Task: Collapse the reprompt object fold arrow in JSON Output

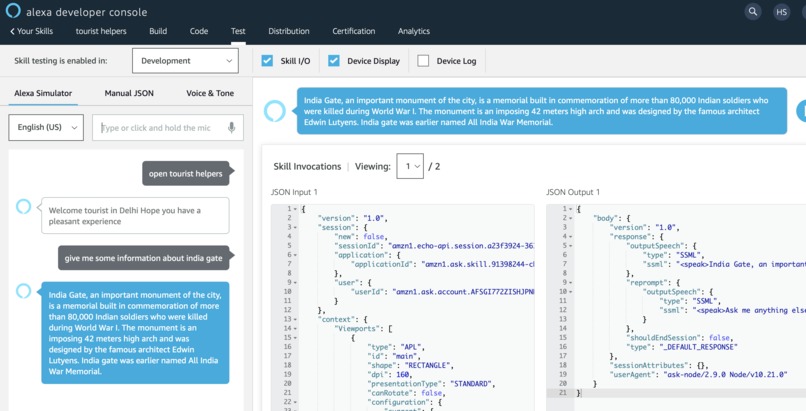Action: [x=571, y=283]
